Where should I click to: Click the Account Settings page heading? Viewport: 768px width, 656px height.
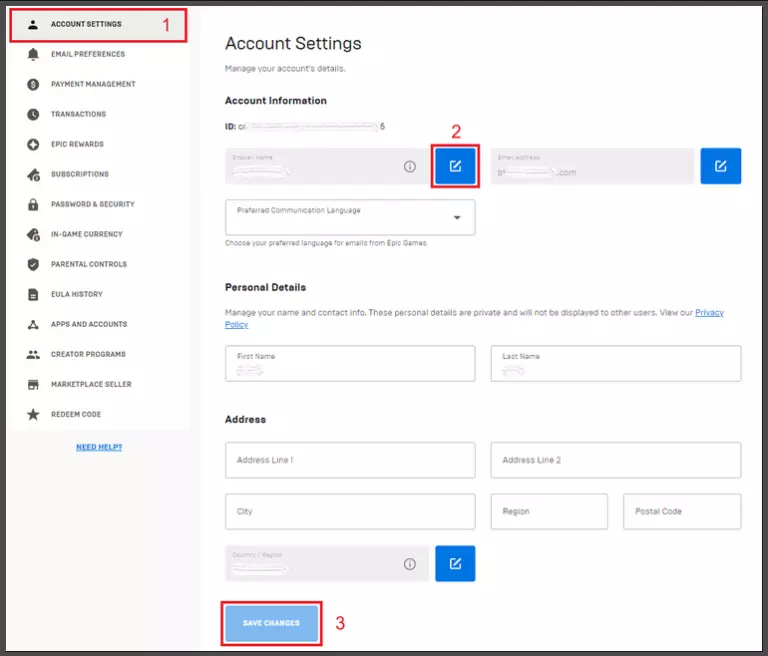tap(293, 44)
